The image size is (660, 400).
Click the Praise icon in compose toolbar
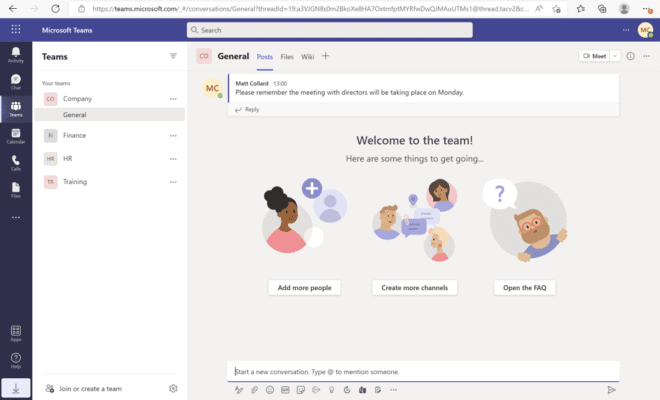tap(331, 390)
